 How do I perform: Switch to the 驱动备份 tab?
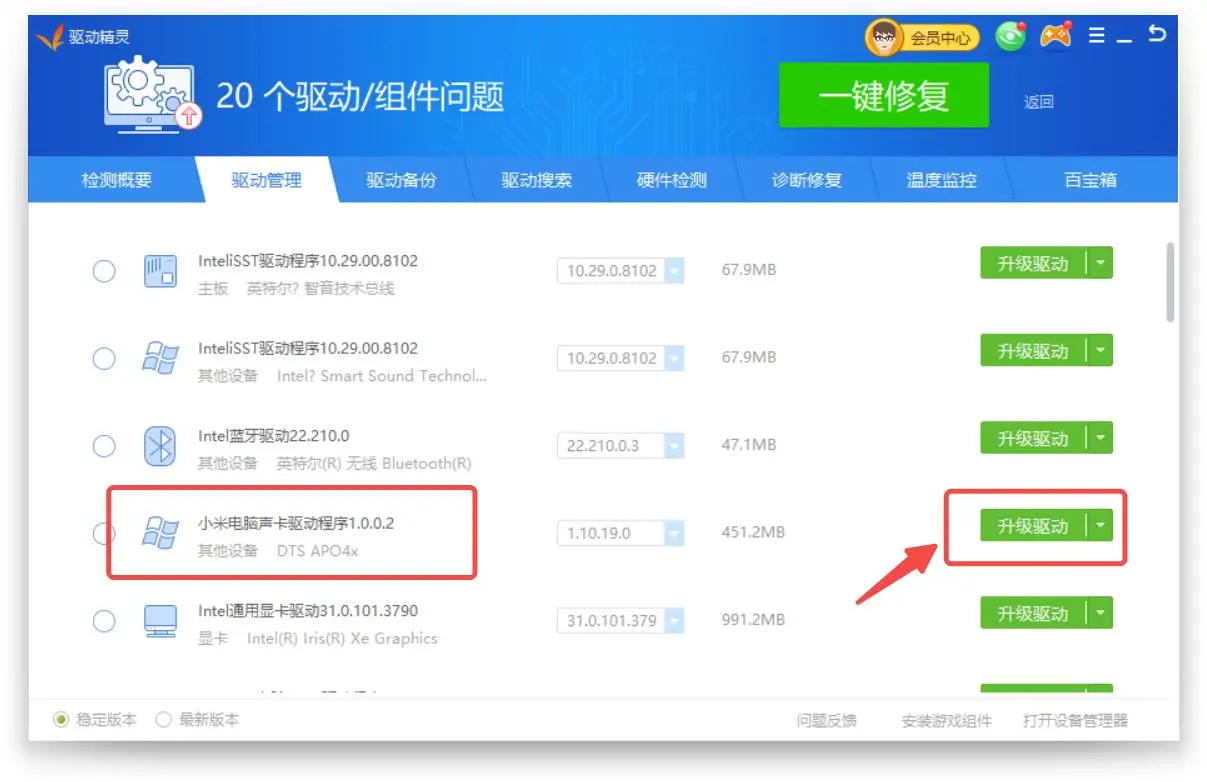tap(401, 181)
